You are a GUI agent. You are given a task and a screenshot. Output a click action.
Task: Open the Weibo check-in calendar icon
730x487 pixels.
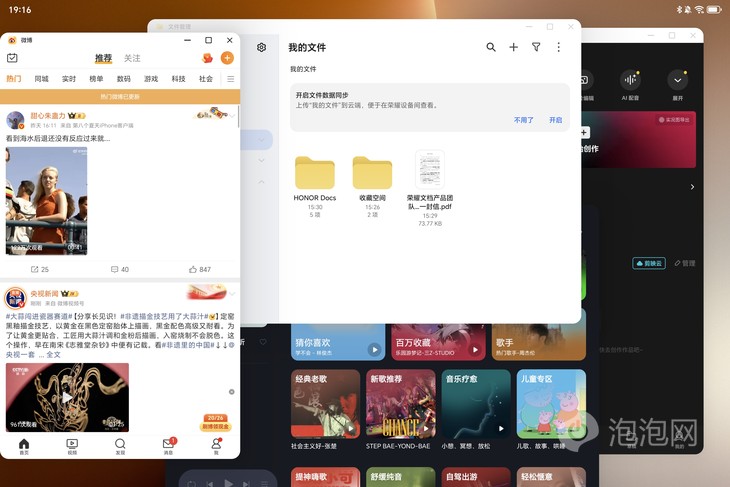13,58
